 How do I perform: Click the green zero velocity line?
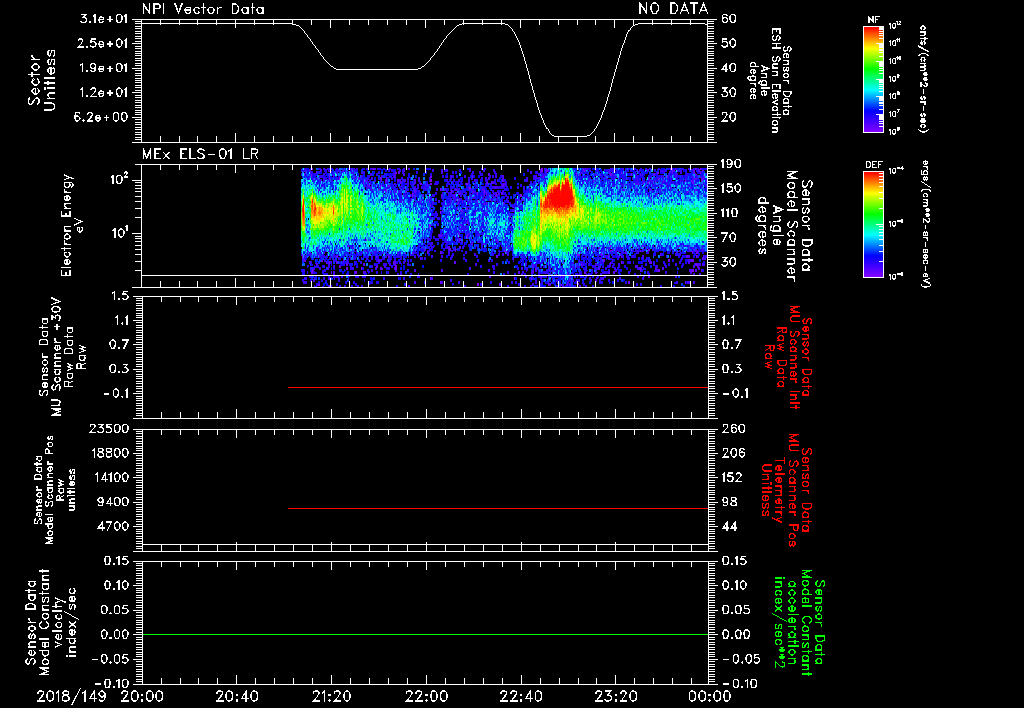(424, 634)
